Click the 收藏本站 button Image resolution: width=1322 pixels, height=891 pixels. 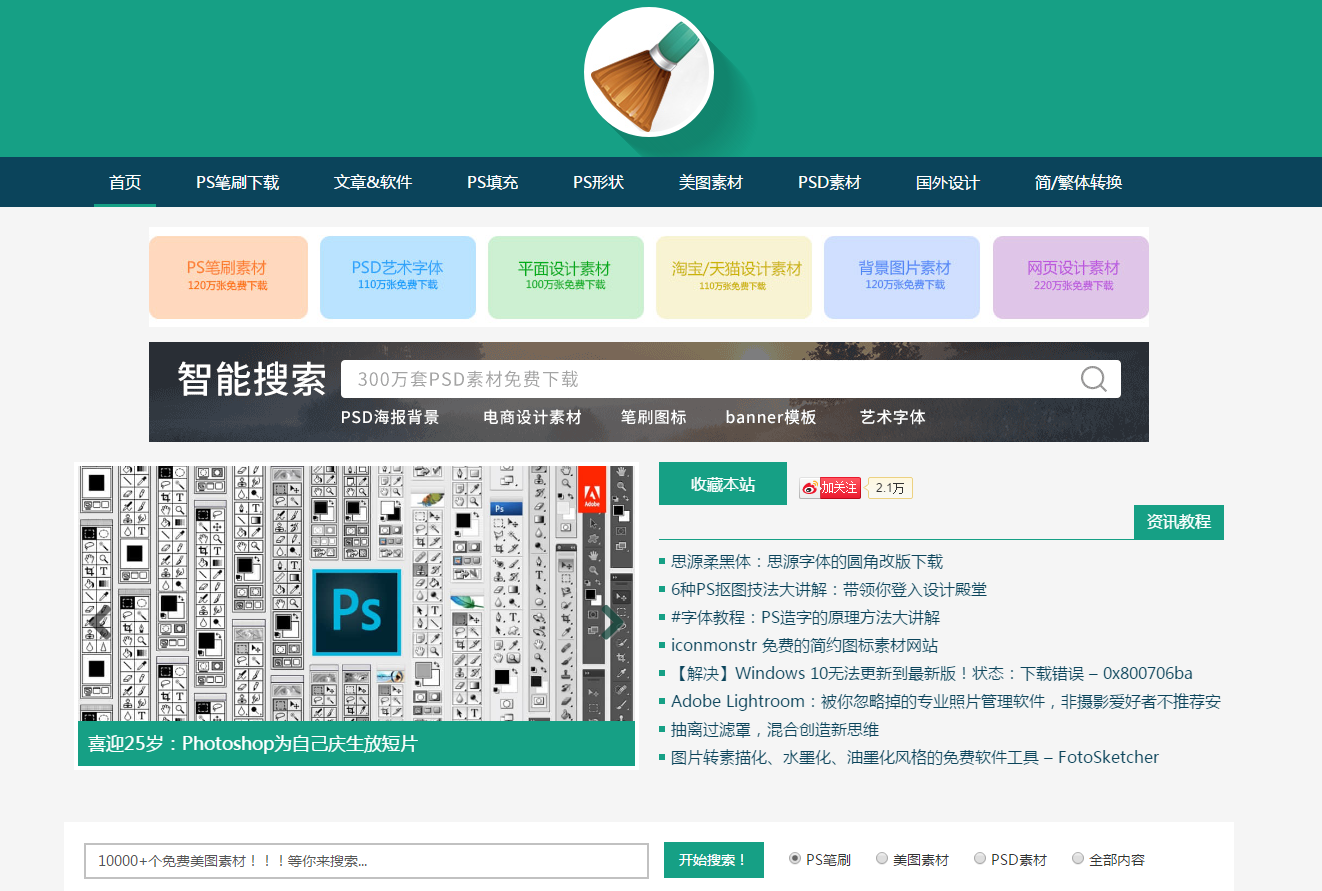[x=723, y=484]
